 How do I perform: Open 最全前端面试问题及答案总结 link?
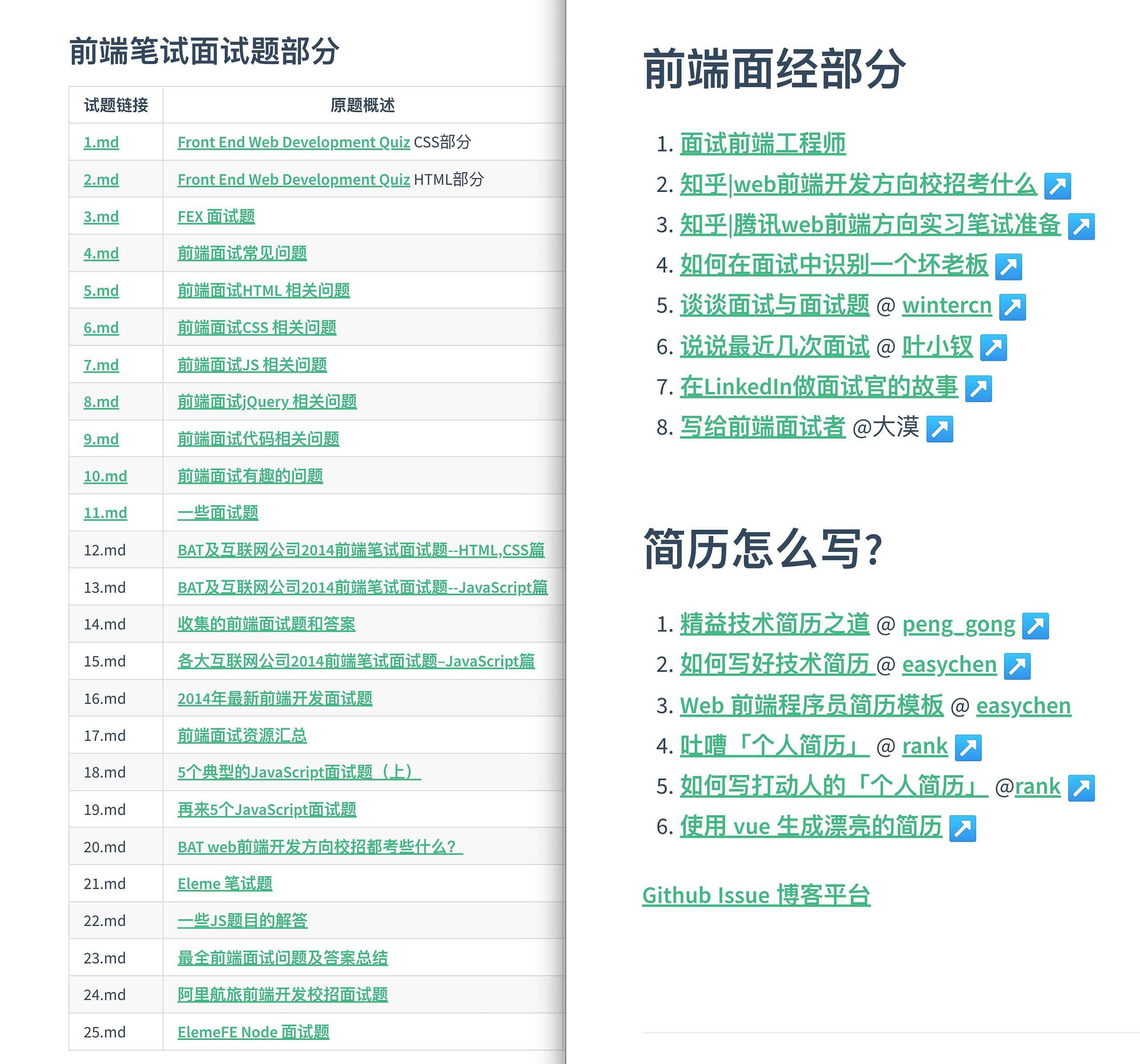283,958
